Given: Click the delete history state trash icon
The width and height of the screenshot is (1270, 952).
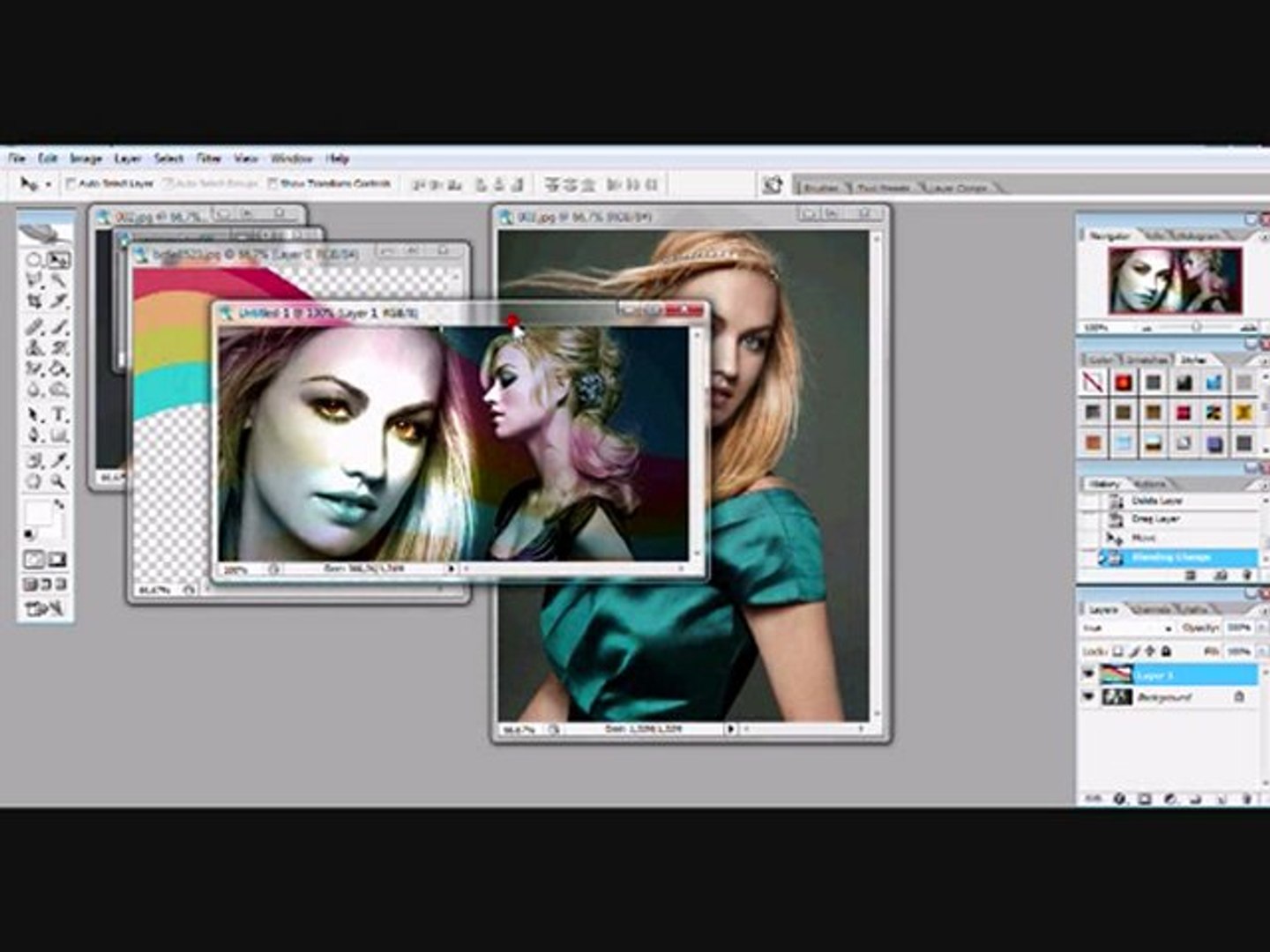Looking at the screenshot, I should tap(1247, 576).
